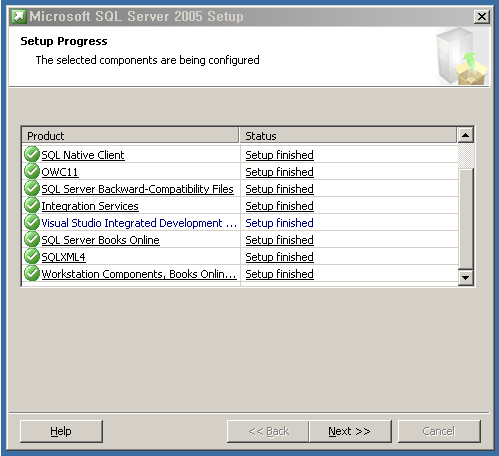Click the Help button
Image resolution: width=499 pixels, height=456 pixels.
61,431
